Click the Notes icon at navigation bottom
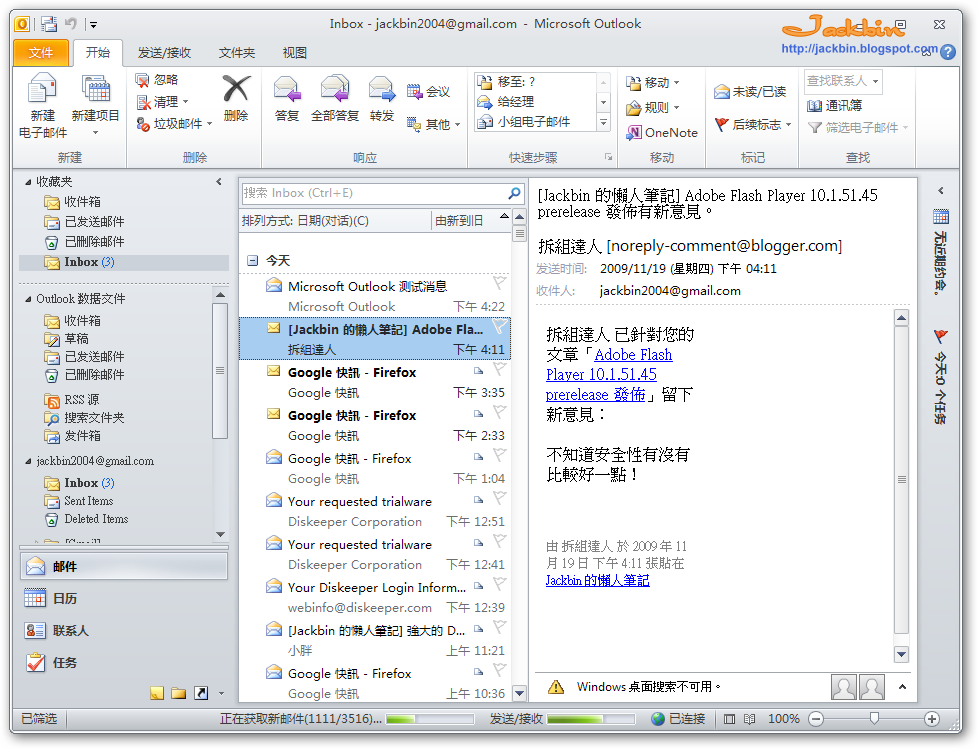978x749 pixels. point(157,693)
